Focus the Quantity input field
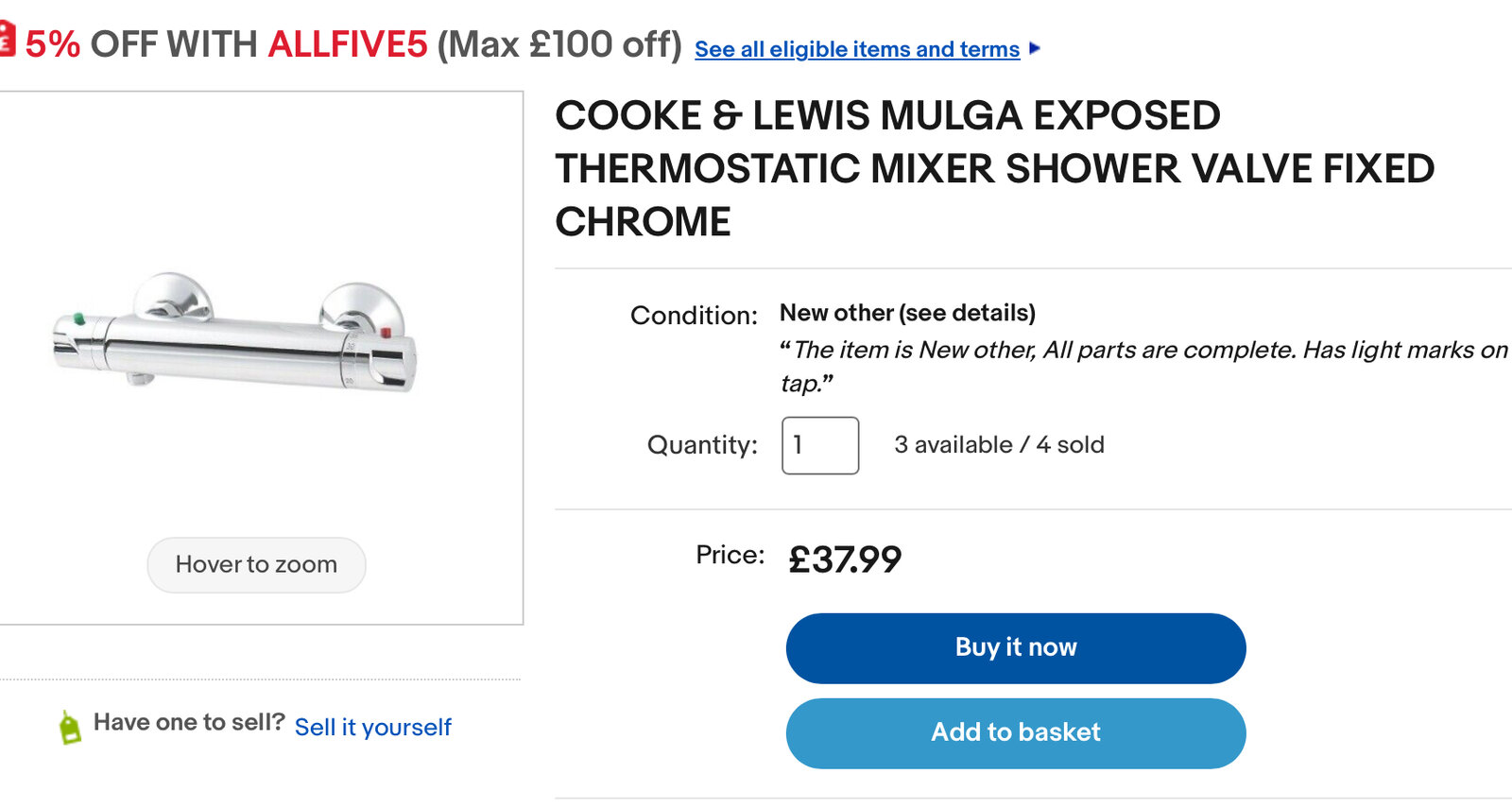 pyautogui.click(x=819, y=445)
